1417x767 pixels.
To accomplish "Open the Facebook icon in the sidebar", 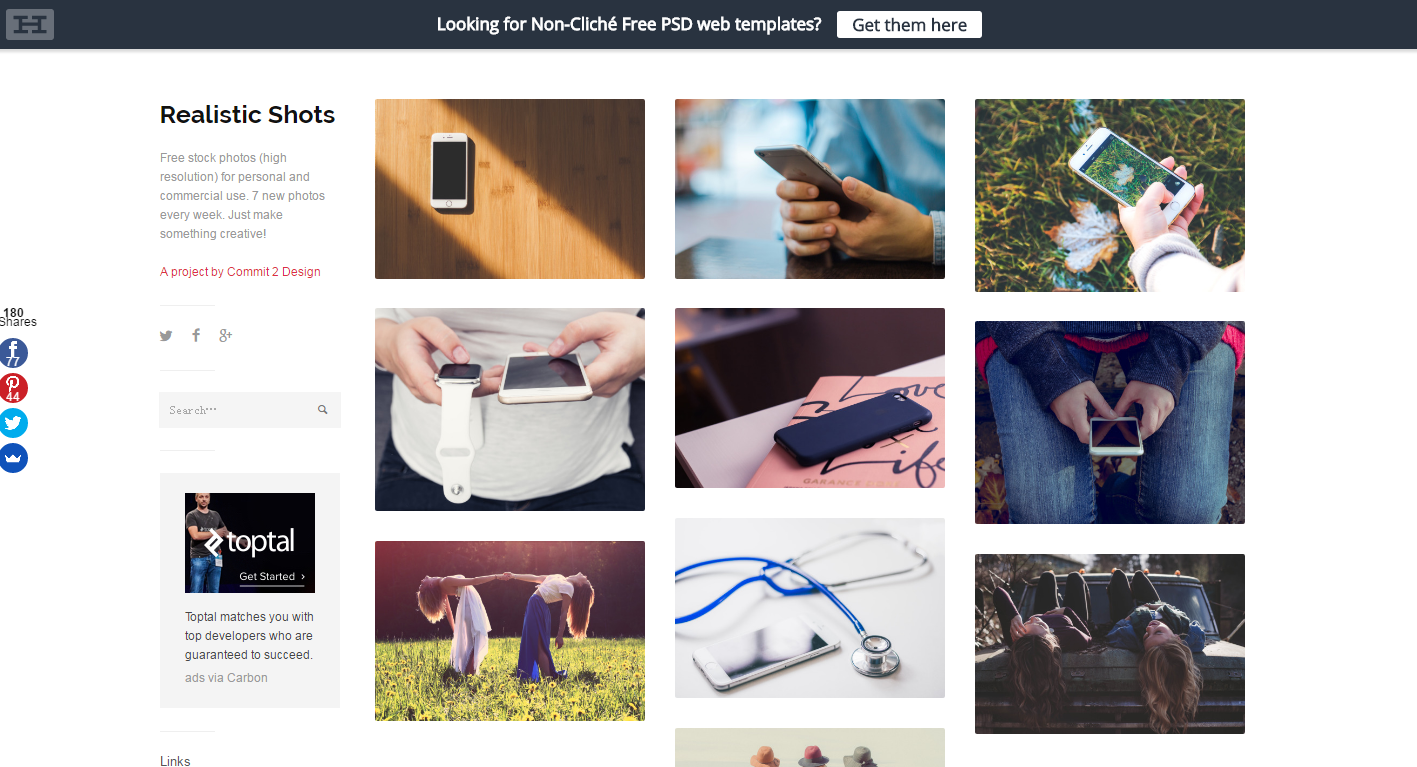I will (196, 335).
